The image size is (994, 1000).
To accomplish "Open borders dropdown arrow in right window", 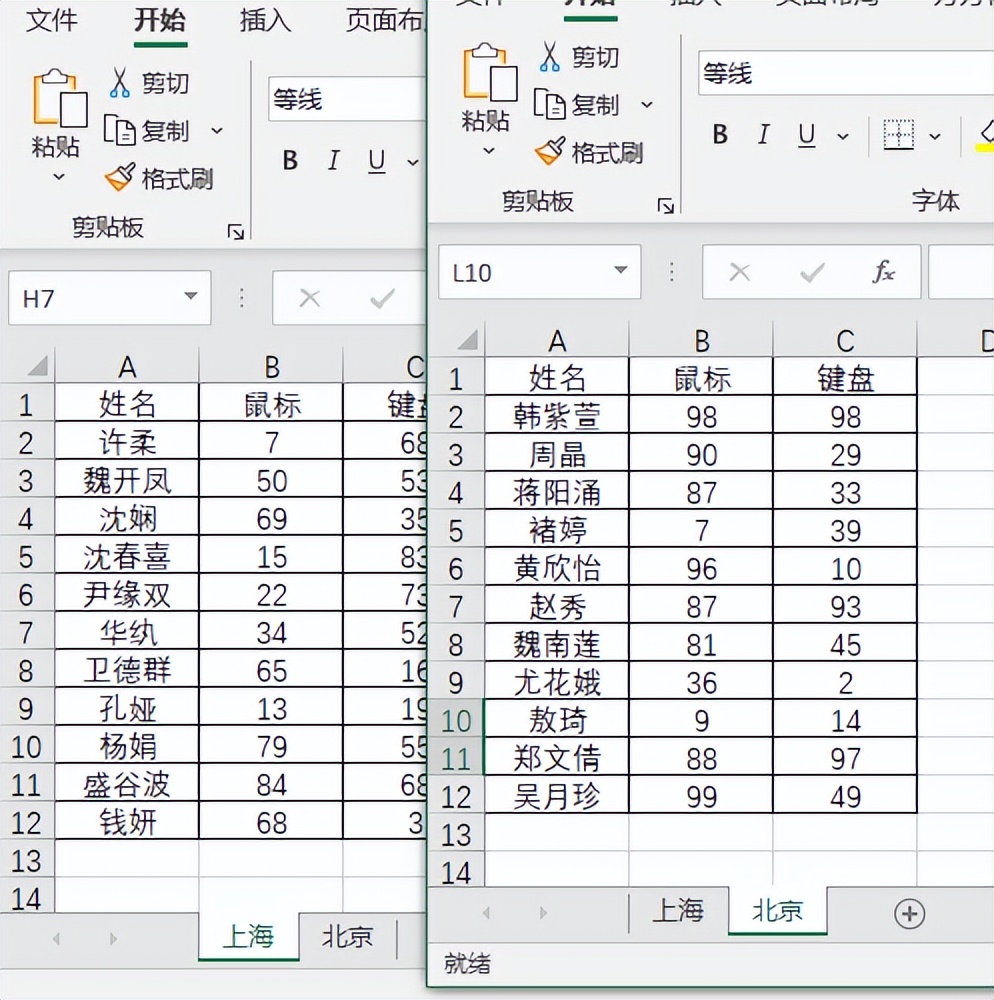I will (x=935, y=136).
